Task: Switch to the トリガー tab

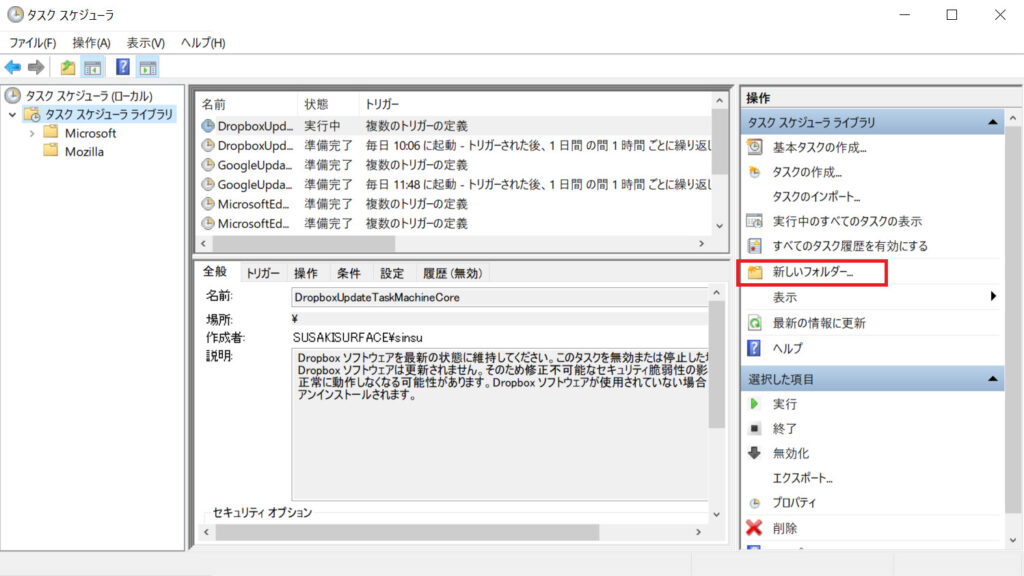Action: 263,273
